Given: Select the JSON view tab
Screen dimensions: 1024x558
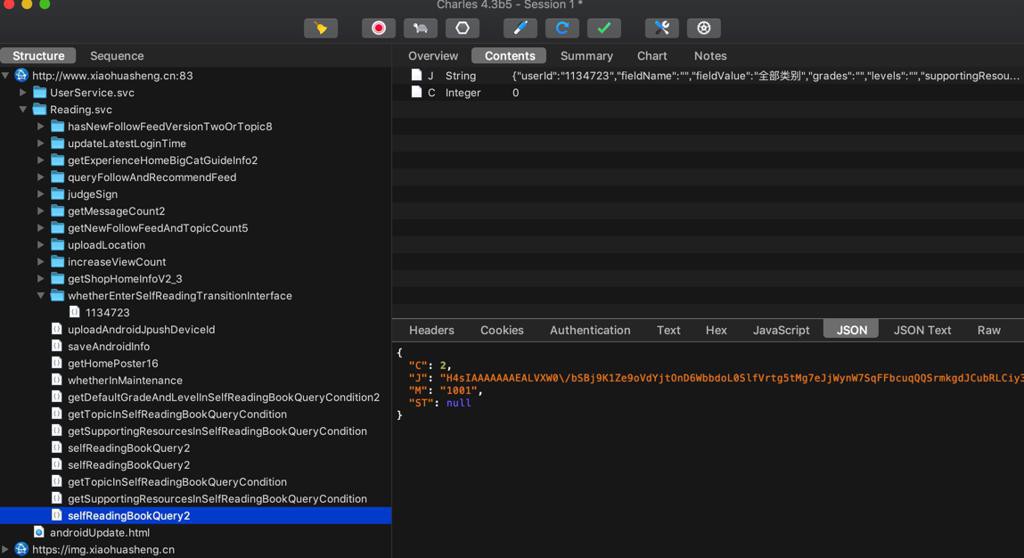Looking at the screenshot, I should click(852, 330).
